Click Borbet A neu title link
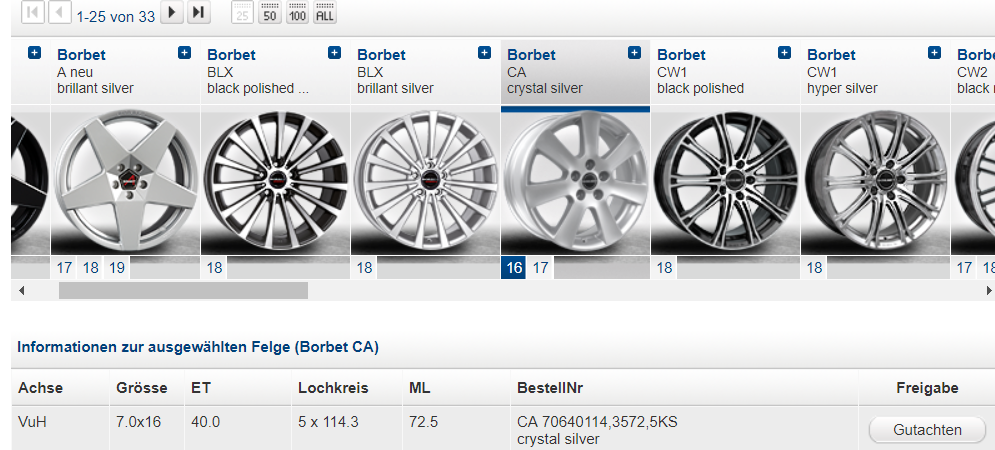Screen dimensions: 995x450 [x=81, y=55]
